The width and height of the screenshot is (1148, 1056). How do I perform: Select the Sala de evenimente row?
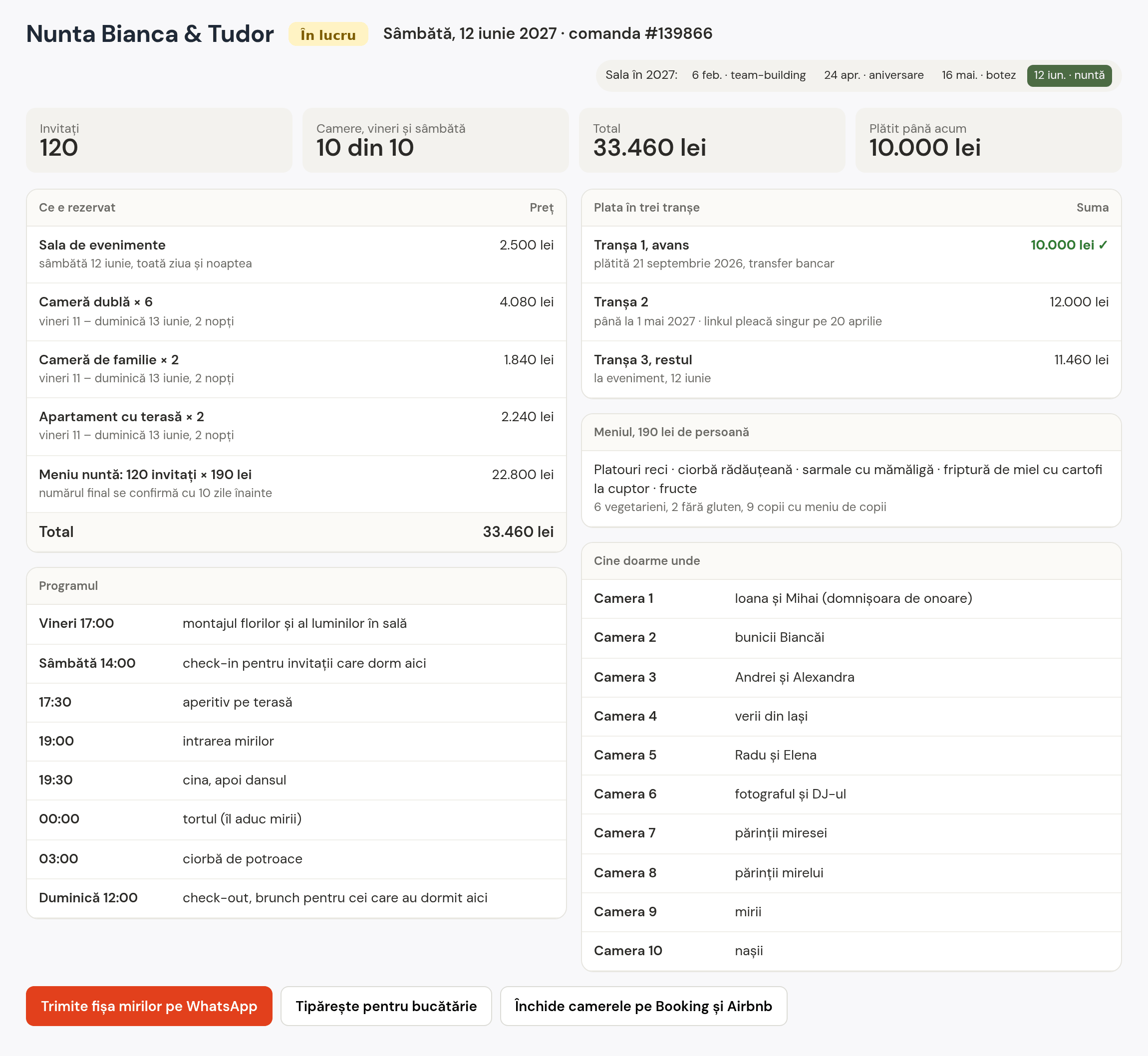[296, 255]
